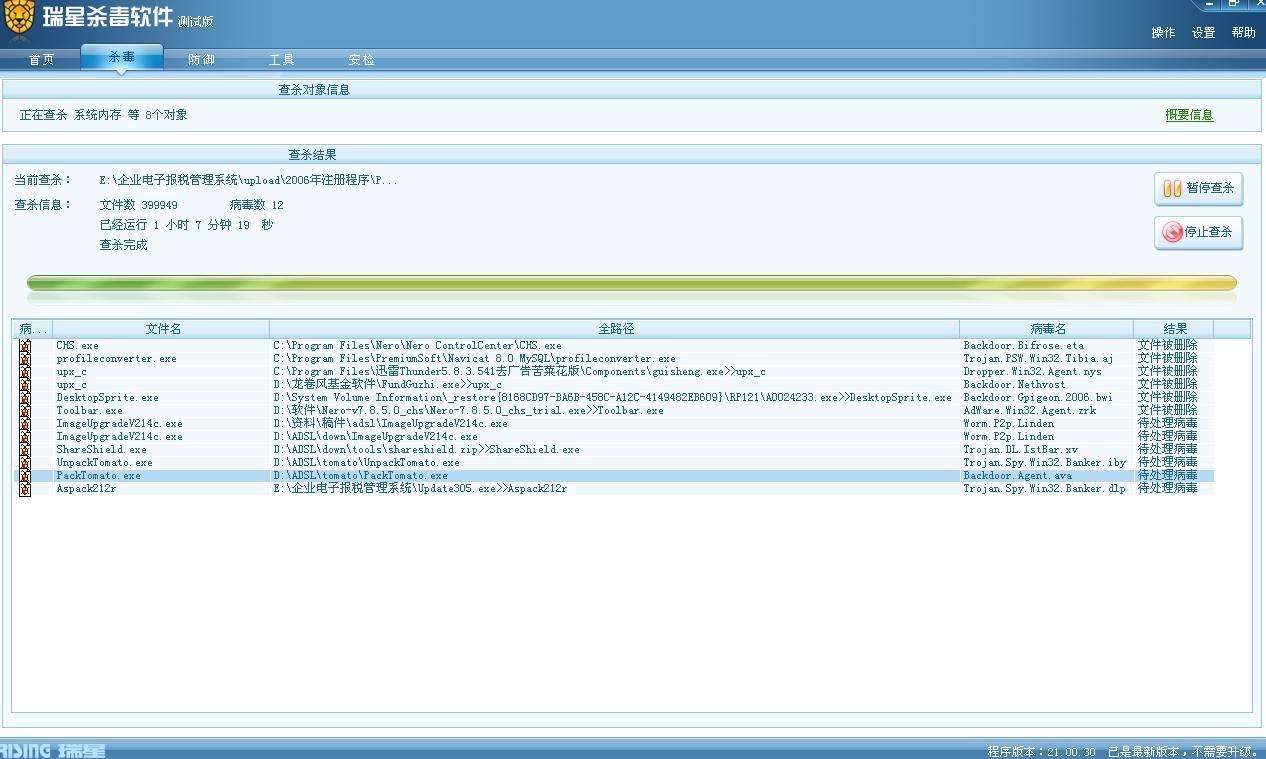The image size is (1266, 759).
Task: Select PackTomato.exe file name
Action: (x=99, y=476)
